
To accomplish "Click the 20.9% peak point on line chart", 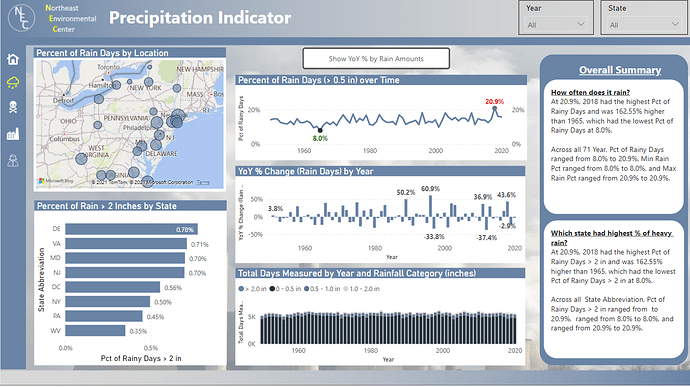I will coord(495,108).
